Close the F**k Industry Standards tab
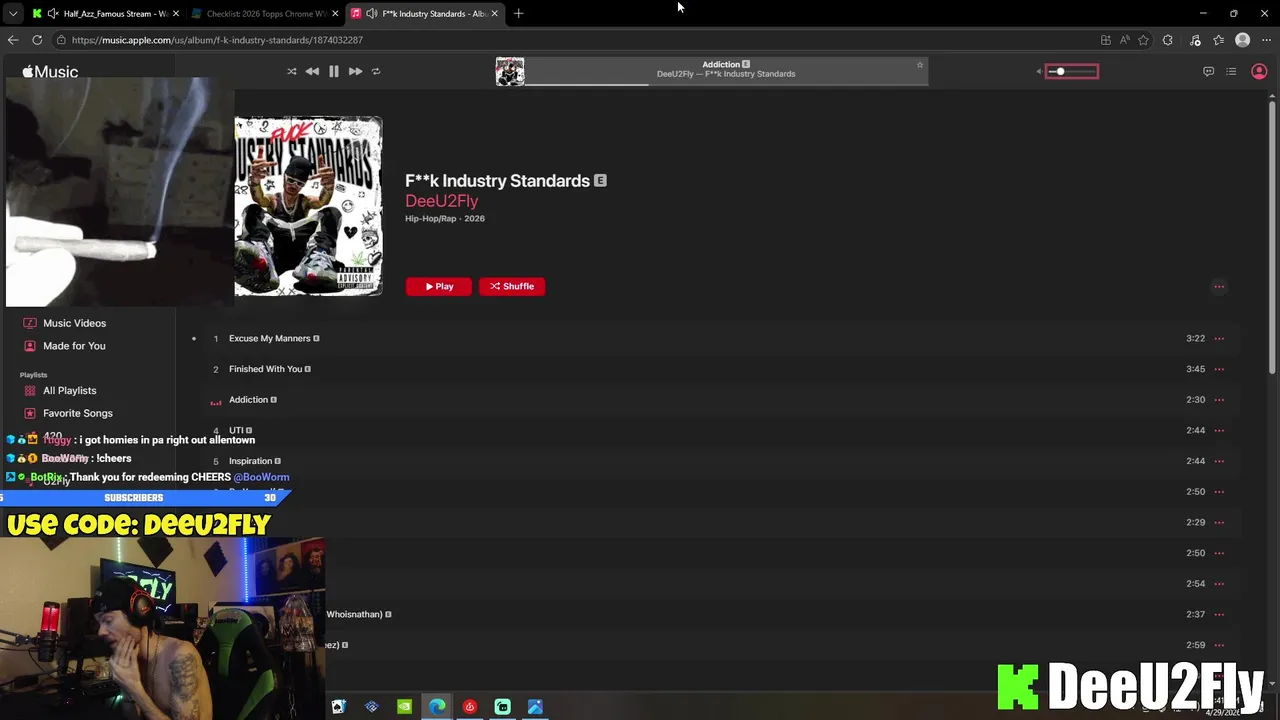1280x720 pixels. click(x=494, y=13)
